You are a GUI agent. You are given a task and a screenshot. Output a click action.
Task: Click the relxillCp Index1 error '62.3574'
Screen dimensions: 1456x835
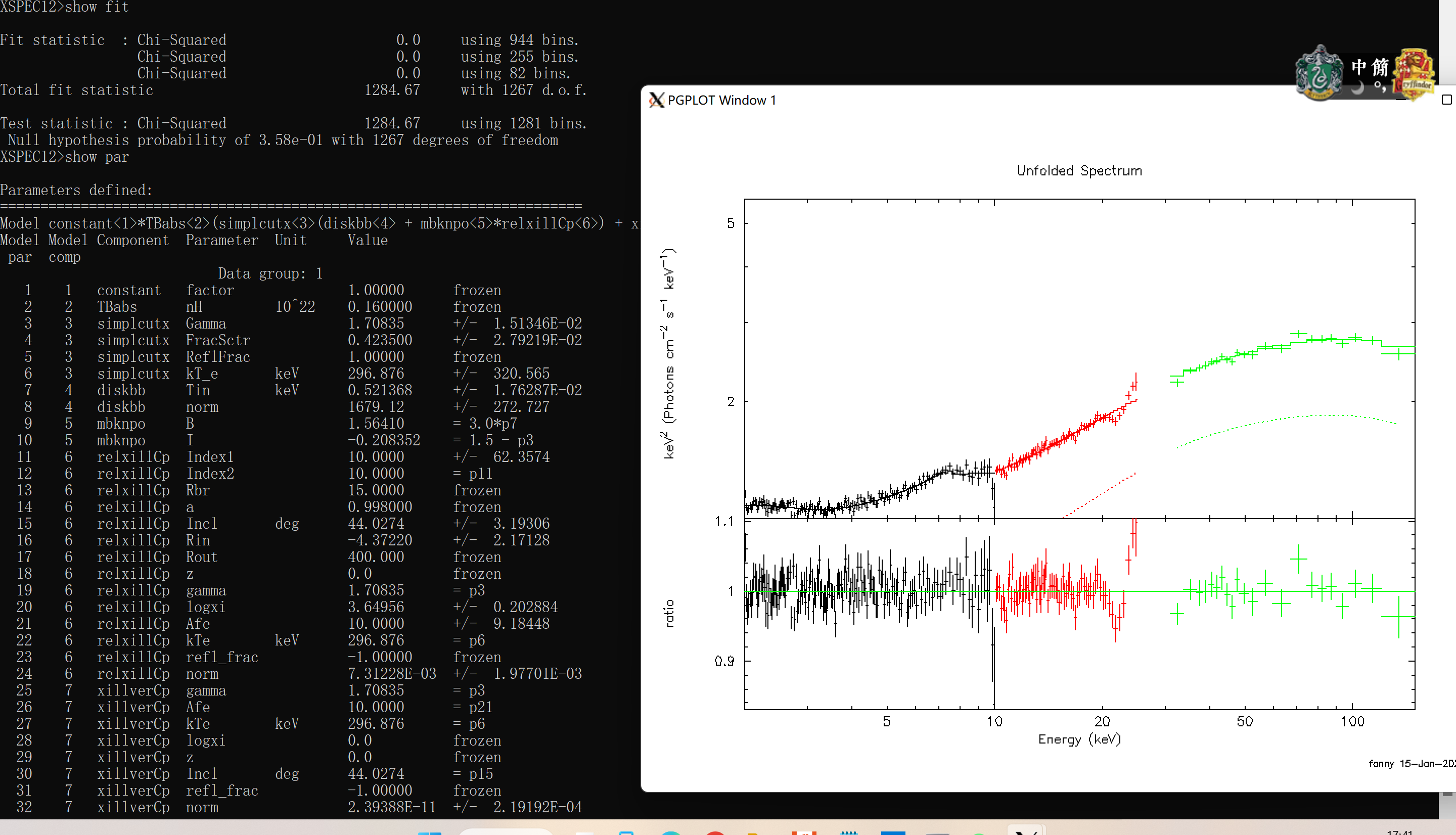point(521,456)
